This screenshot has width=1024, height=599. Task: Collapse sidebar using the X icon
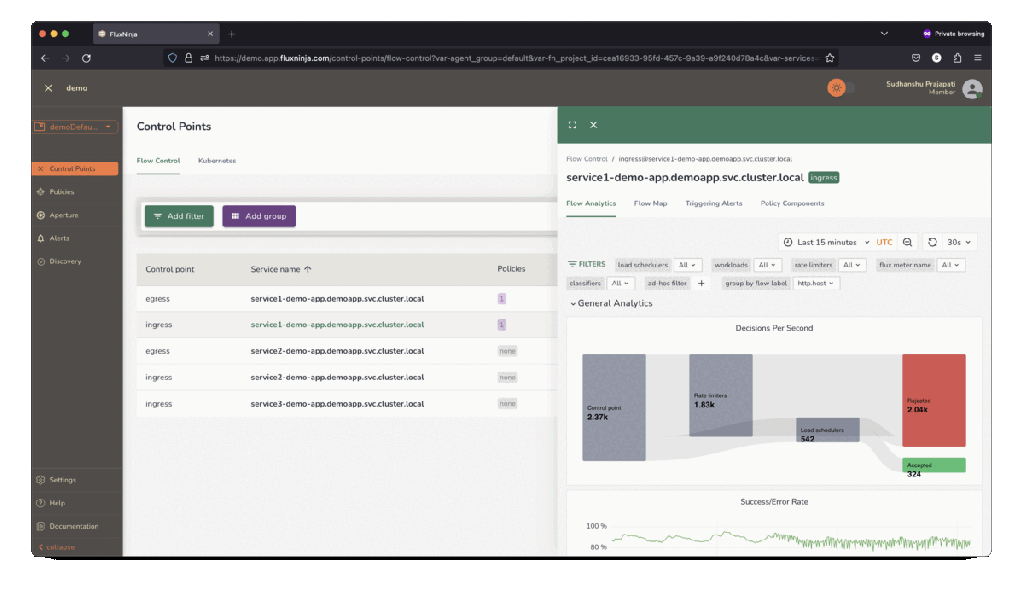click(48, 88)
